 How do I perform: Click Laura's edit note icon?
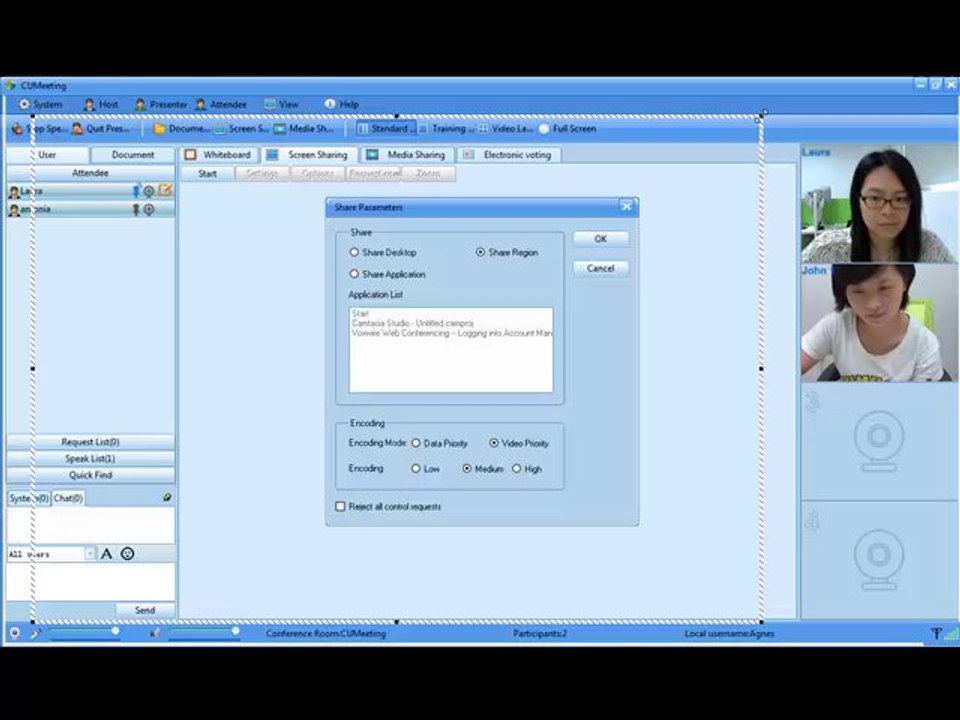pos(165,190)
